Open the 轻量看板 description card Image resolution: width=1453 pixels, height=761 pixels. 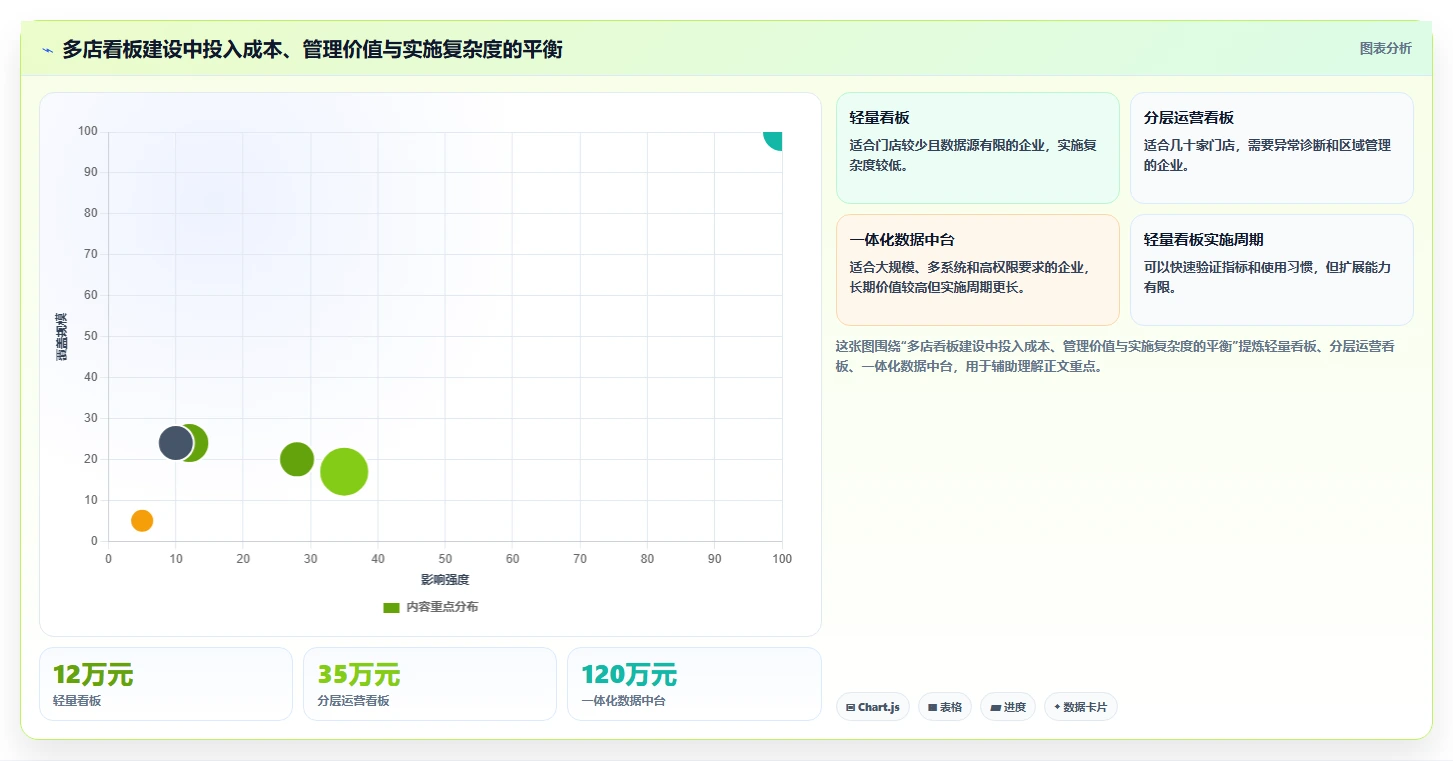coord(977,148)
